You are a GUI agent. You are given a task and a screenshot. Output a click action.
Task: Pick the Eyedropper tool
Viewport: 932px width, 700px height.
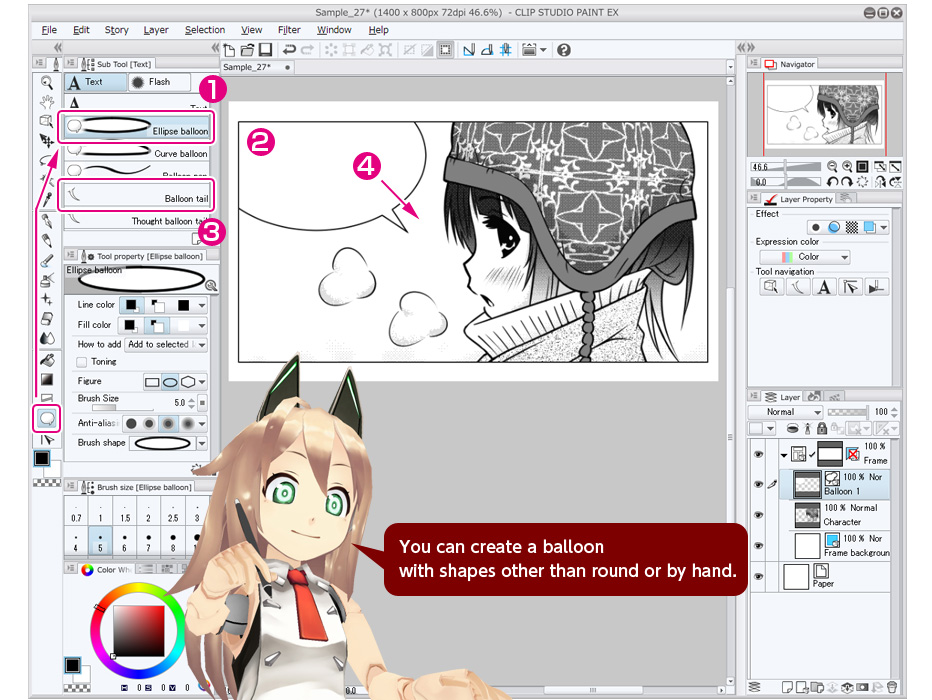coord(46,199)
